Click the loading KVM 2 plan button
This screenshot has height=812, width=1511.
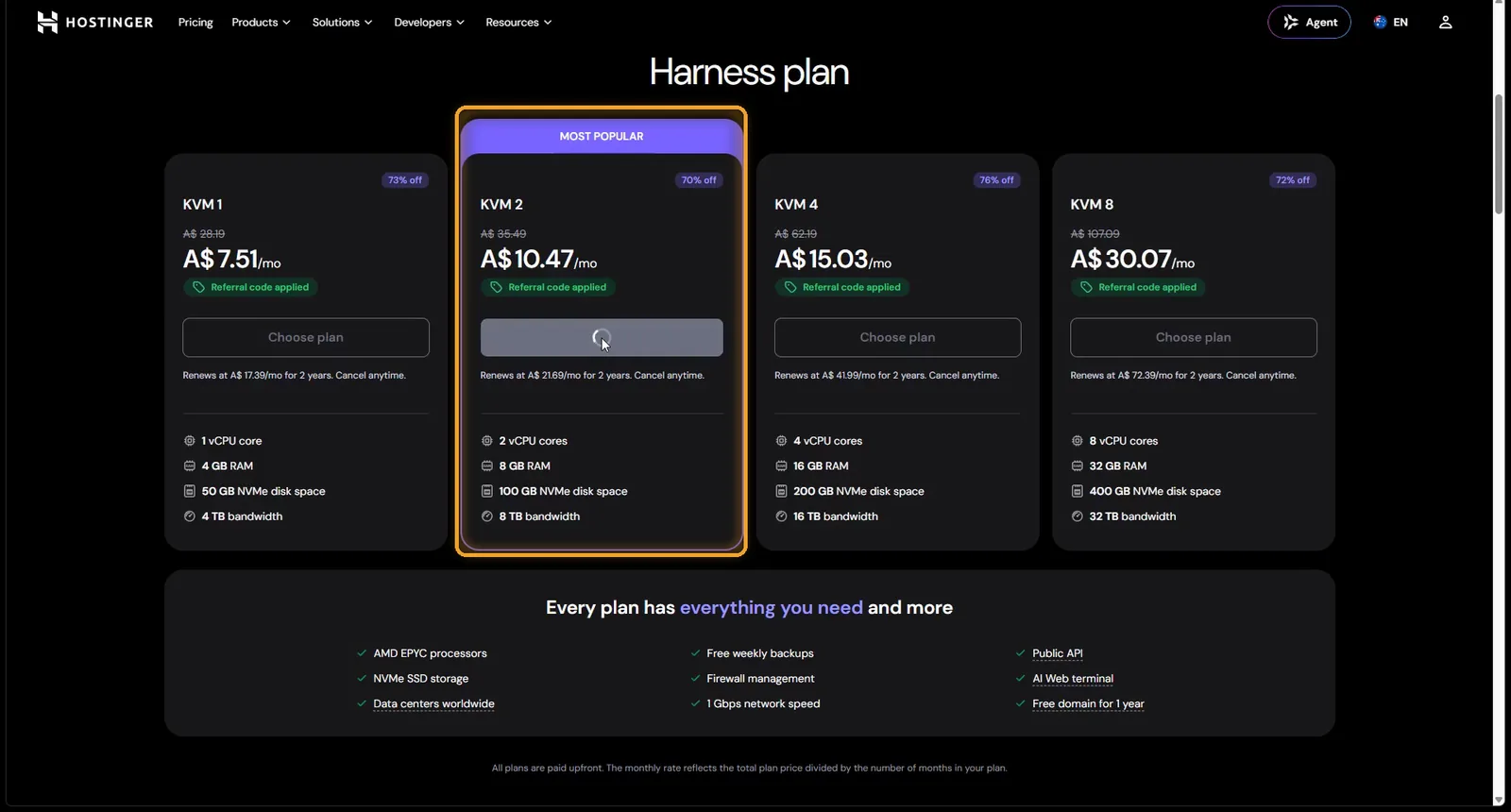(x=602, y=337)
